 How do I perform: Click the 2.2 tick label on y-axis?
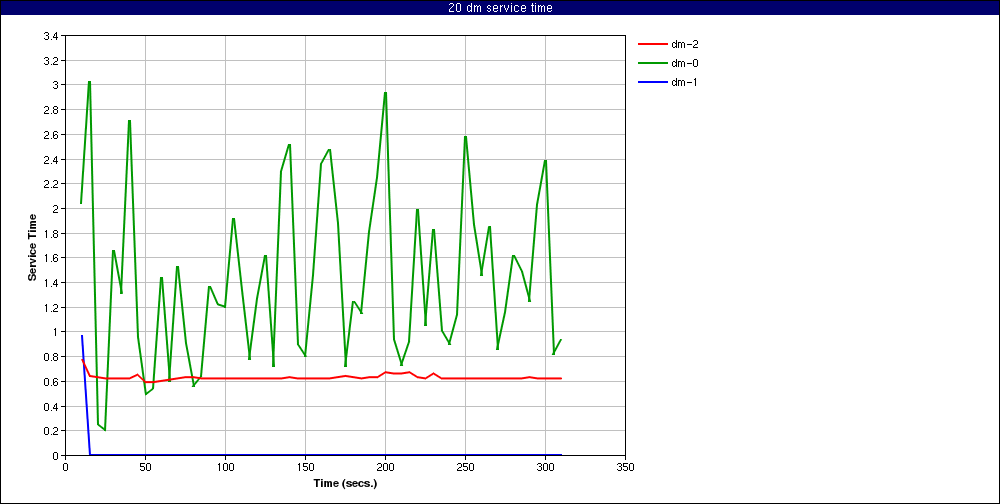50,184
